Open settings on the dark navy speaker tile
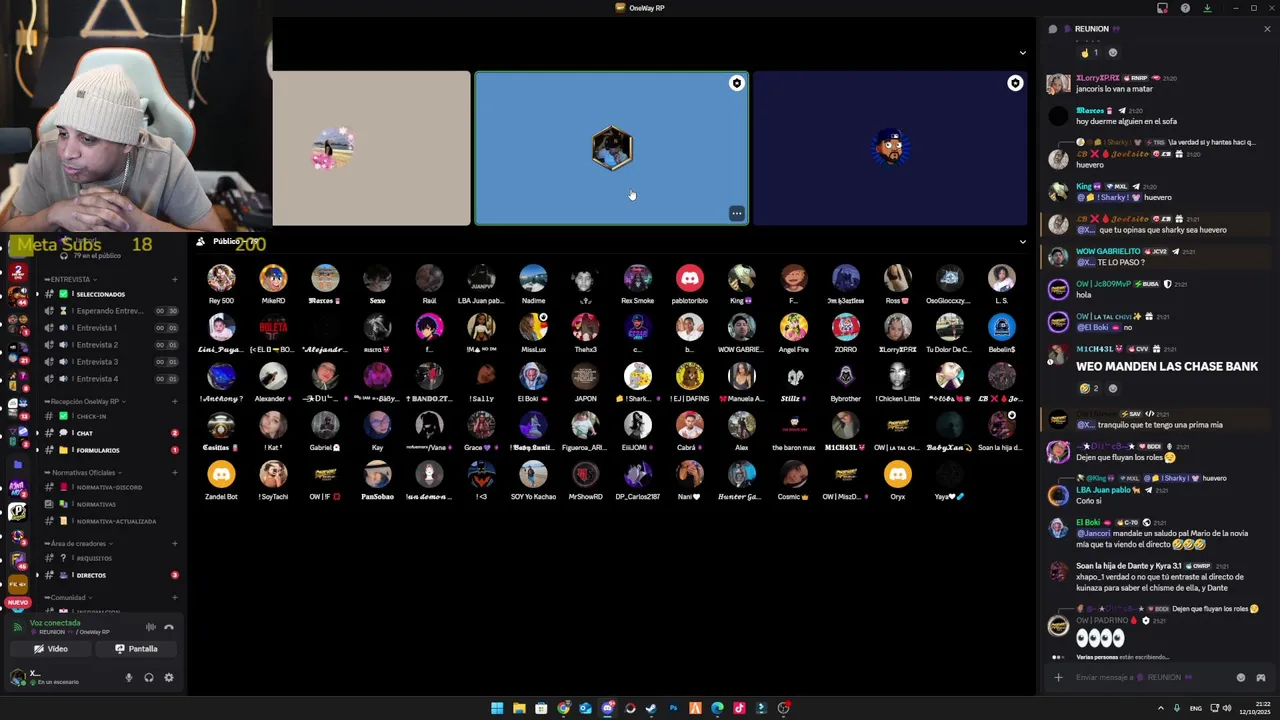This screenshot has width=1280, height=720. pyautogui.click(x=1015, y=84)
